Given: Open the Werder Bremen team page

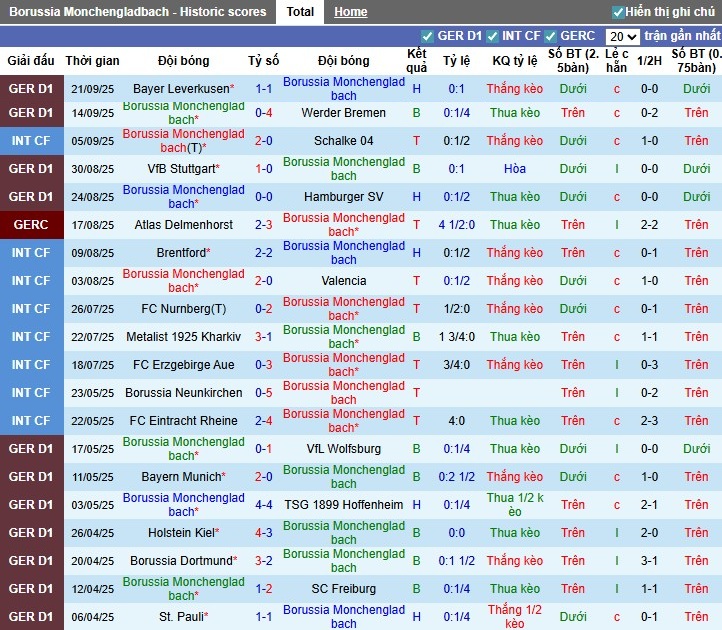Looking at the screenshot, I should (x=343, y=113).
